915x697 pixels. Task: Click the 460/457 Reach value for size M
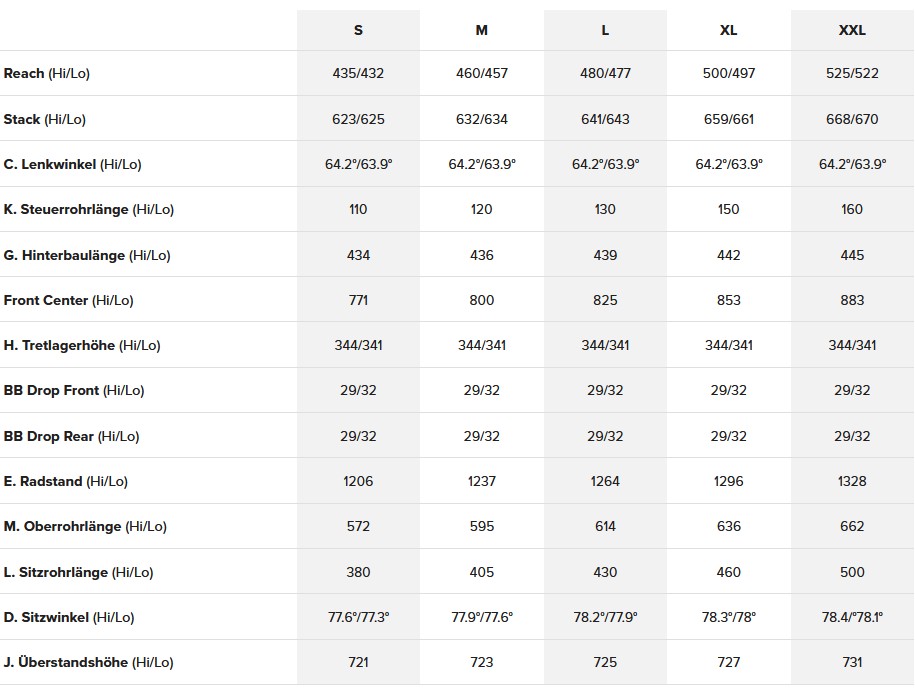click(x=482, y=74)
